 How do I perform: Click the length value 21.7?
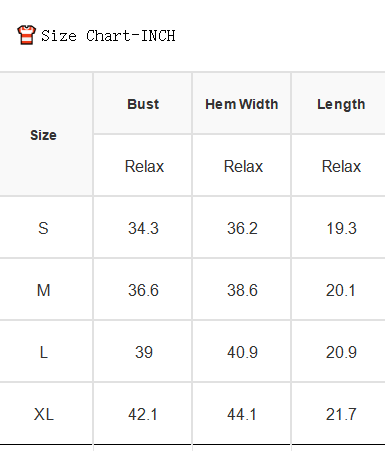(x=341, y=414)
